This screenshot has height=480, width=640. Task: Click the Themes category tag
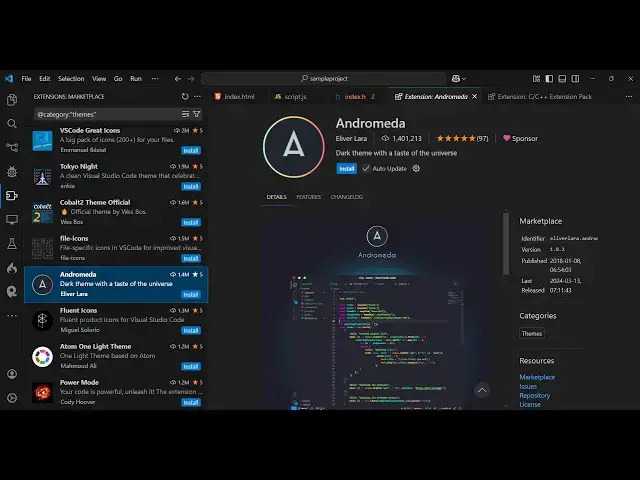coord(531,333)
